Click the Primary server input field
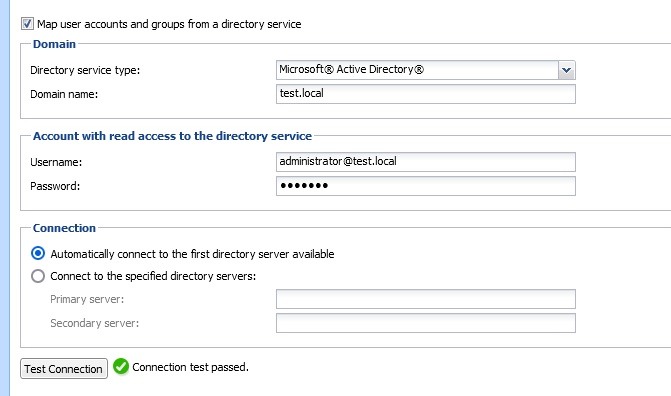 pos(425,299)
